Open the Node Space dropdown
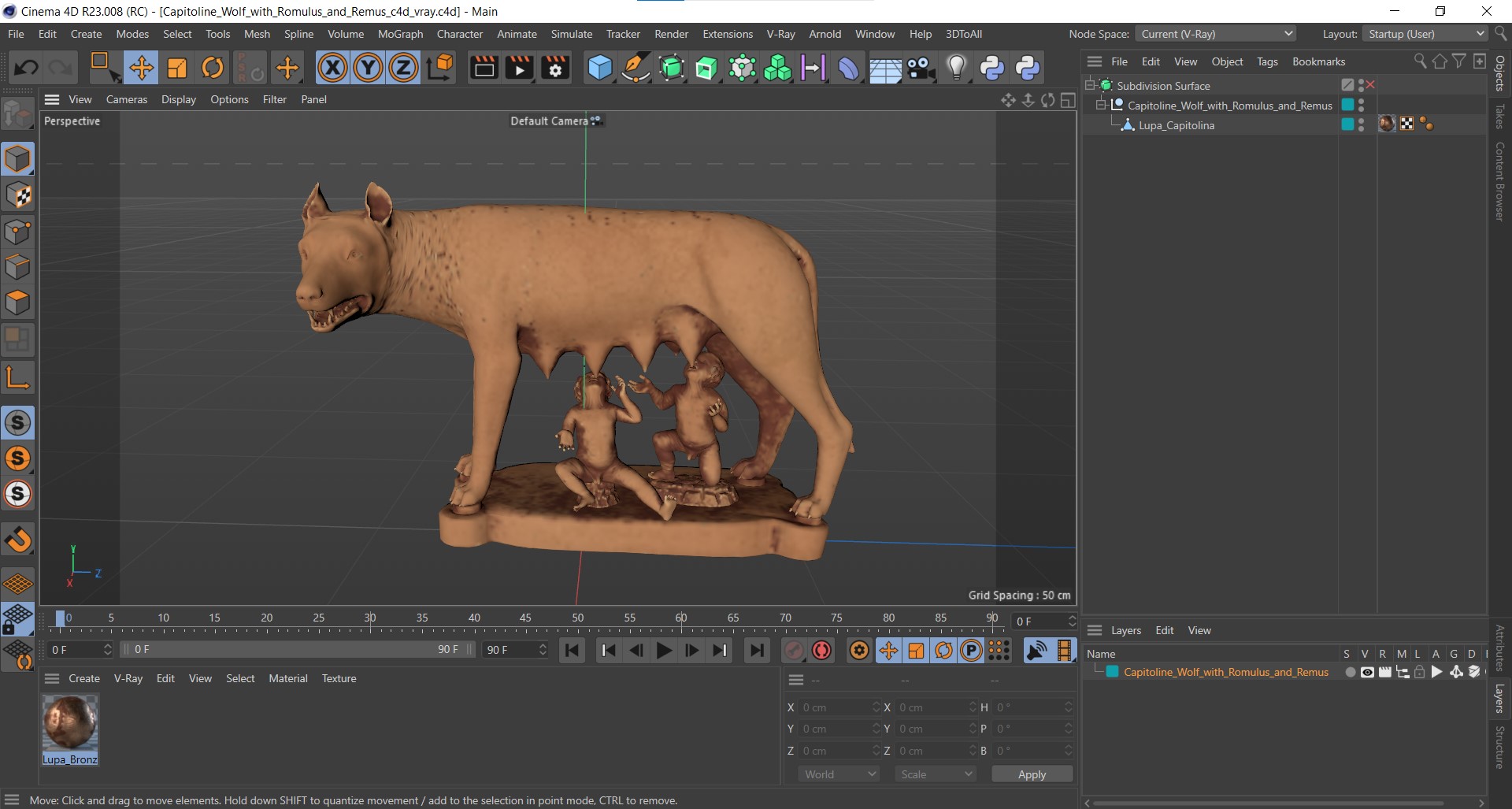Viewport: 1512px width, 809px height. point(1215,34)
